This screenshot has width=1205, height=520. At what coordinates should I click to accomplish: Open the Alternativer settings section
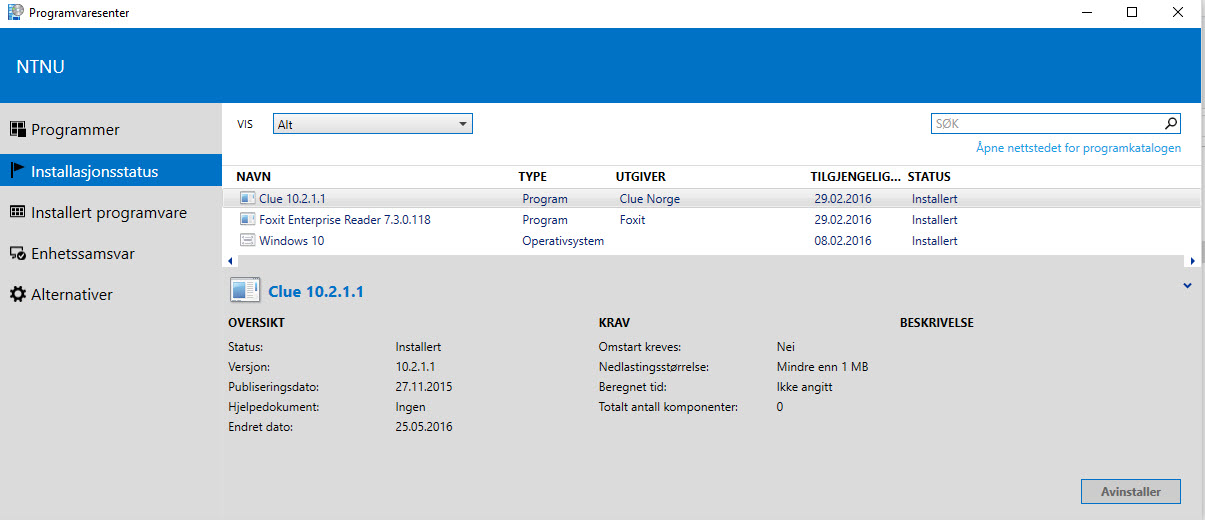coord(111,295)
